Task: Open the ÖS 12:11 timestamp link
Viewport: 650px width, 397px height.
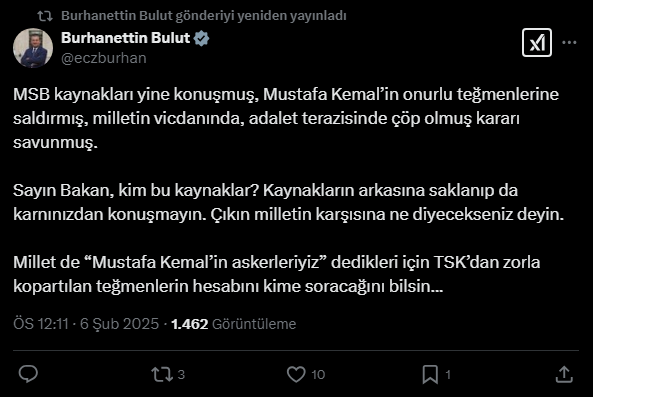Action: point(41,324)
